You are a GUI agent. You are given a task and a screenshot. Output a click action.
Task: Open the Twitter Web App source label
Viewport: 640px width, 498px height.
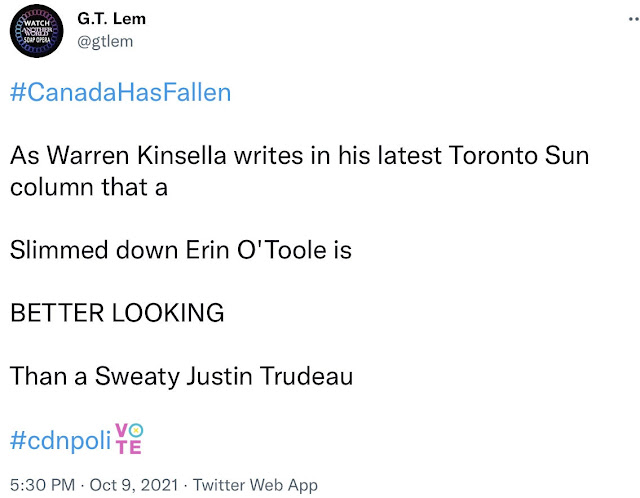(x=255, y=485)
